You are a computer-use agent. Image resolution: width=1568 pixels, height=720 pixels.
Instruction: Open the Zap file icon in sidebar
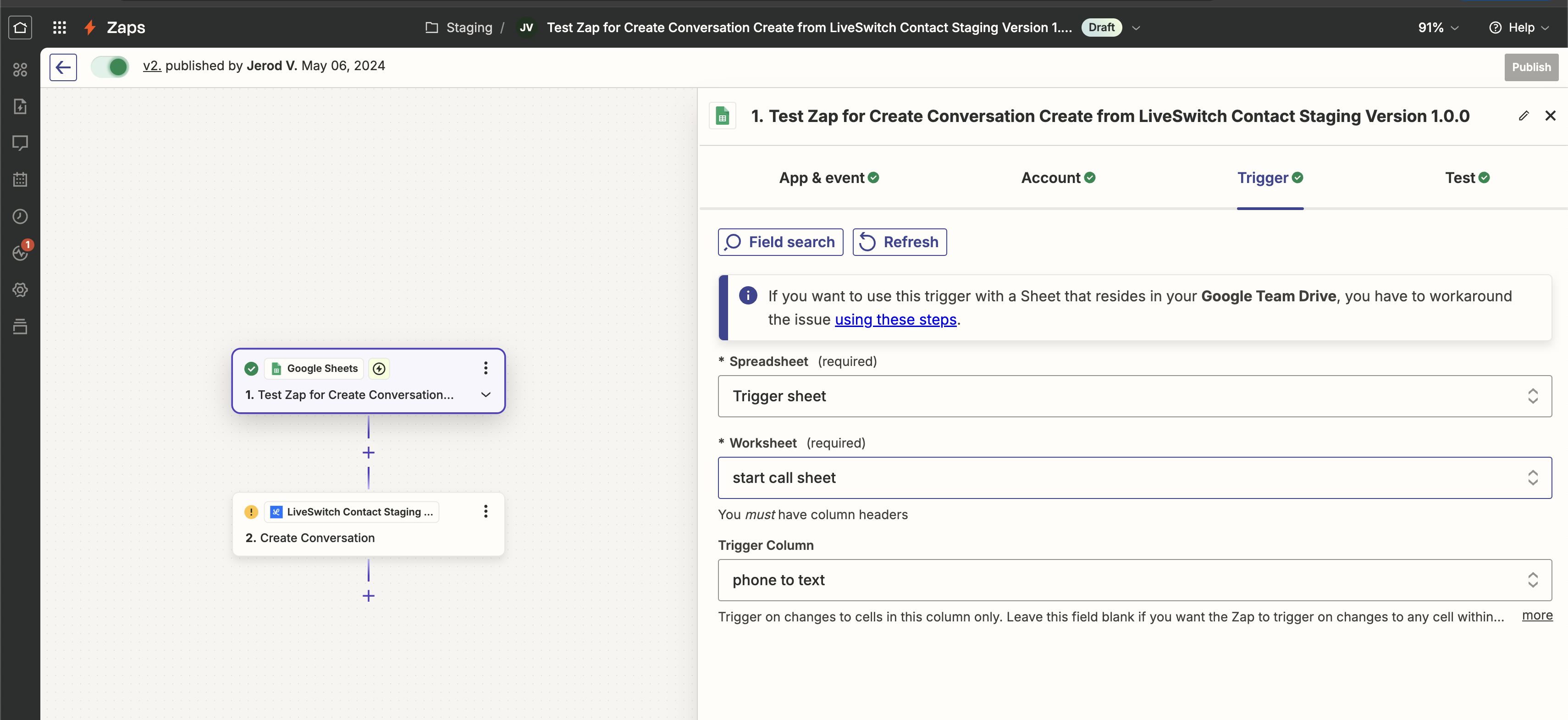(x=20, y=106)
